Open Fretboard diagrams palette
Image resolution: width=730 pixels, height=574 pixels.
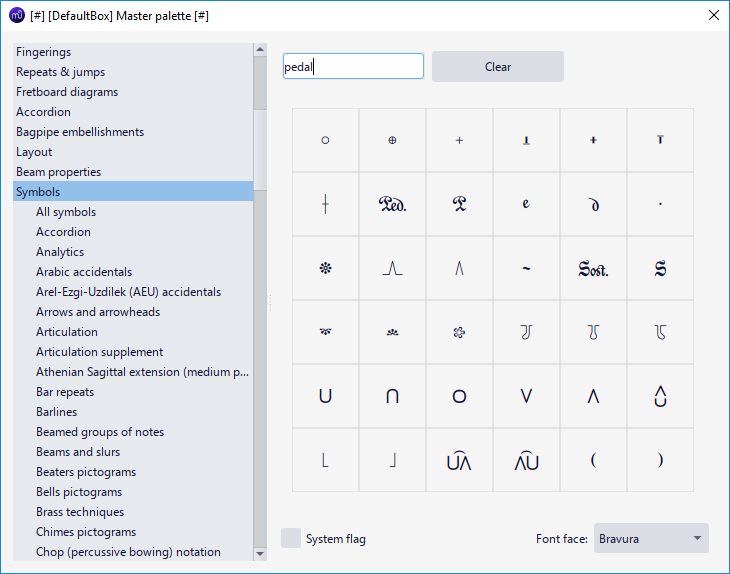(67, 92)
